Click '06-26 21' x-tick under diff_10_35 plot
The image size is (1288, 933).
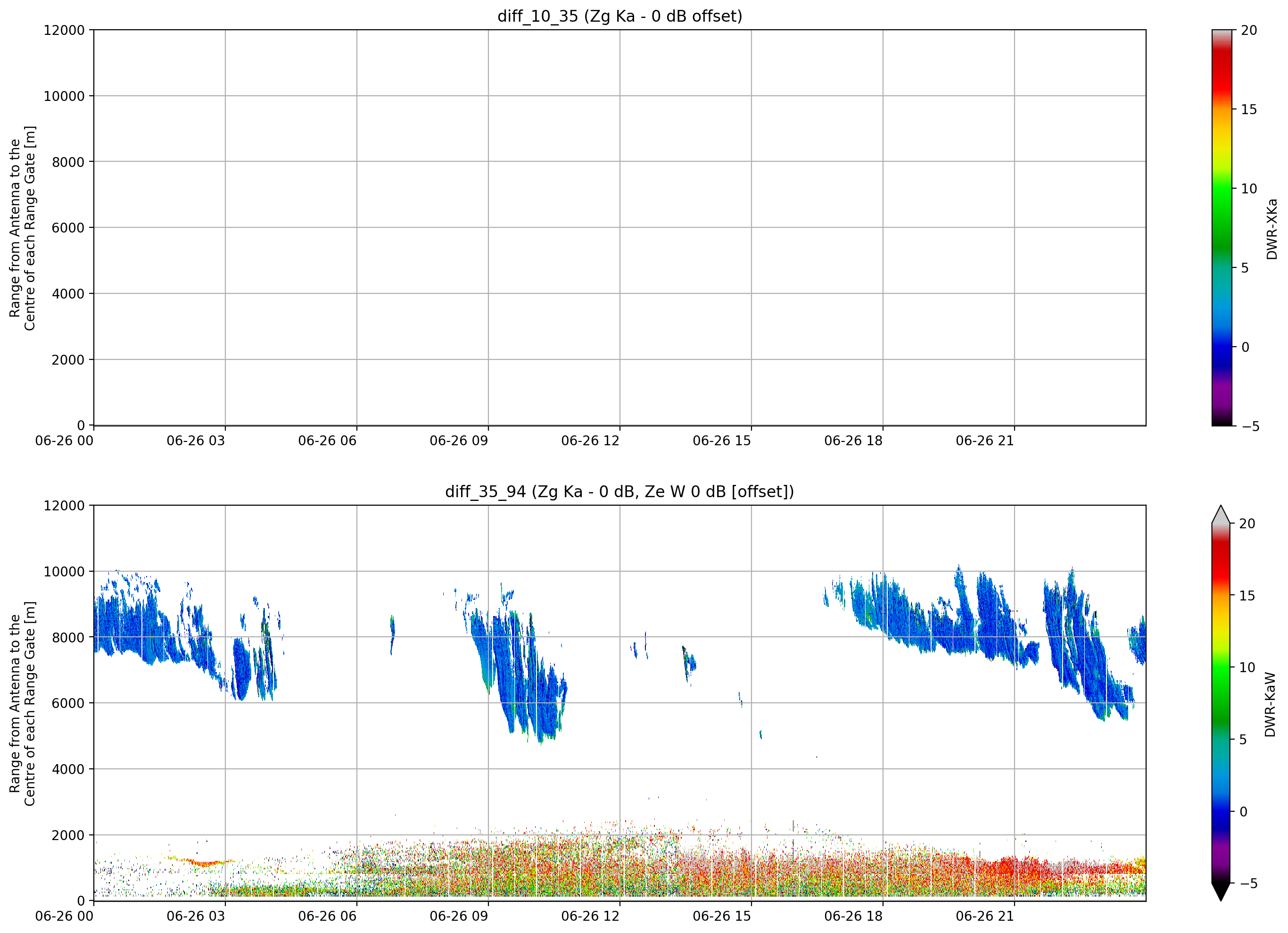(985, 441)
